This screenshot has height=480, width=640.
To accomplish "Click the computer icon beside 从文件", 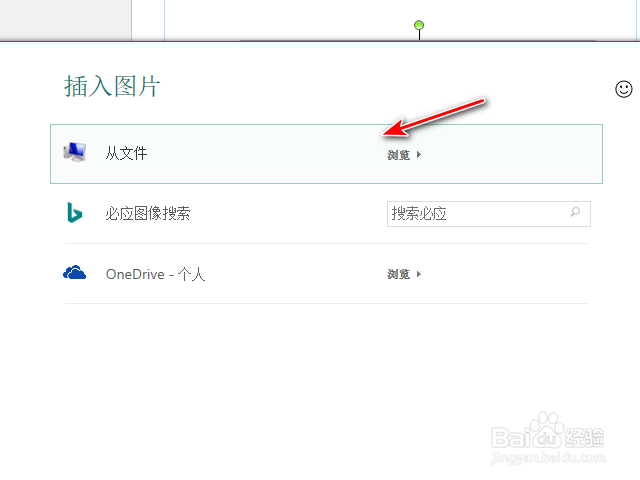I will [x=75, y=152].
